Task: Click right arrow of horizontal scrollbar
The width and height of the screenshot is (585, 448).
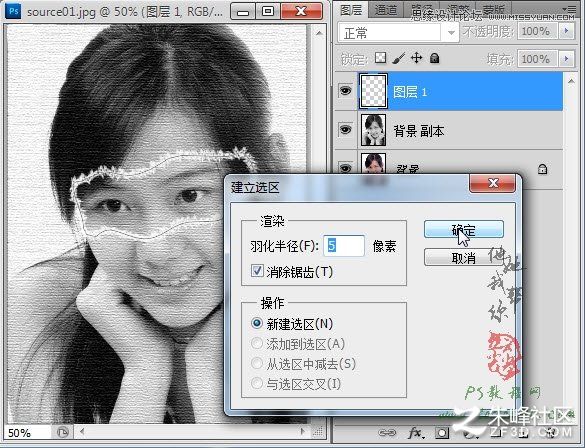Action: coord(303,432)
